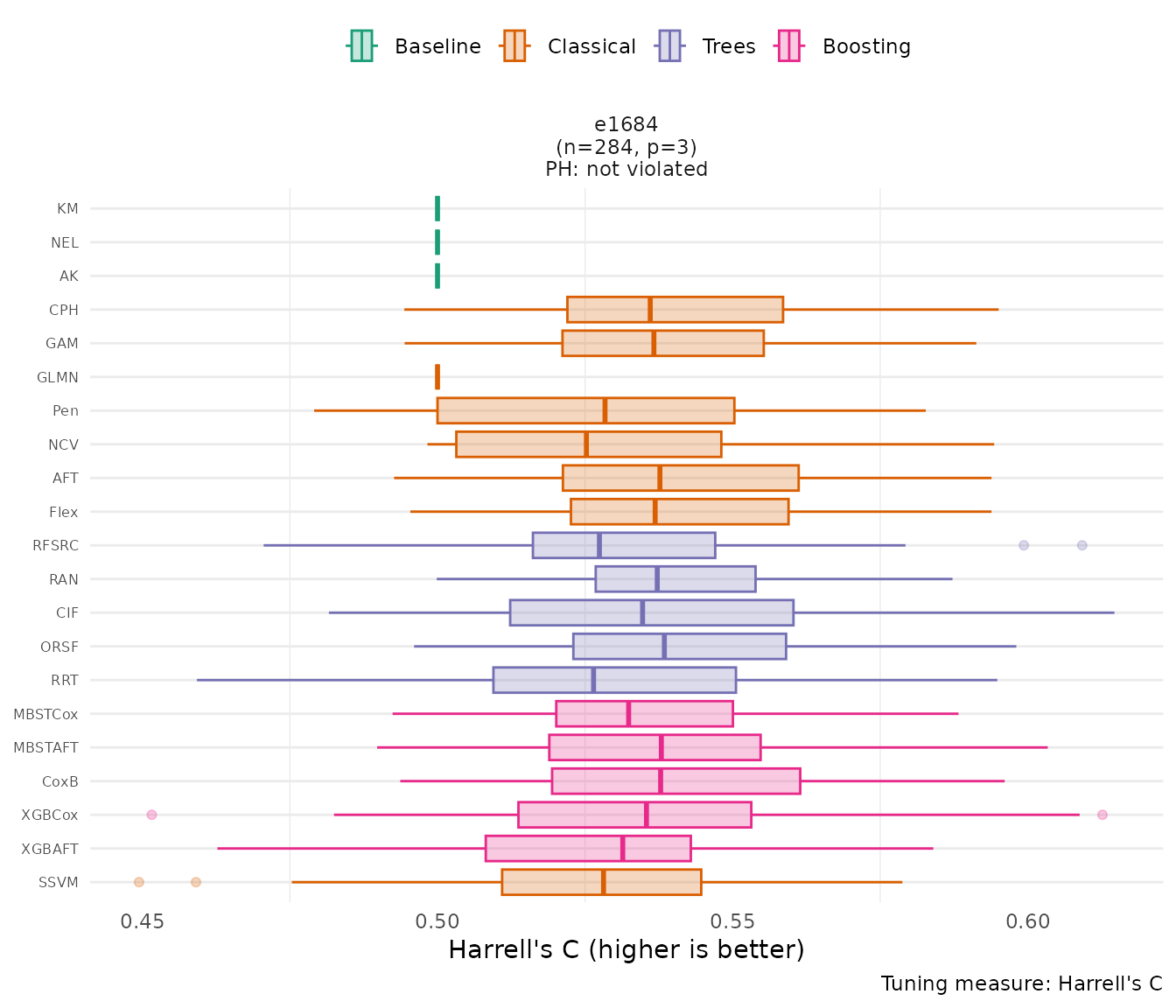This screenshot has width=1176, height=1008.
Task: Click the rightmost RFSRC outlier point
Action: 1082,545
